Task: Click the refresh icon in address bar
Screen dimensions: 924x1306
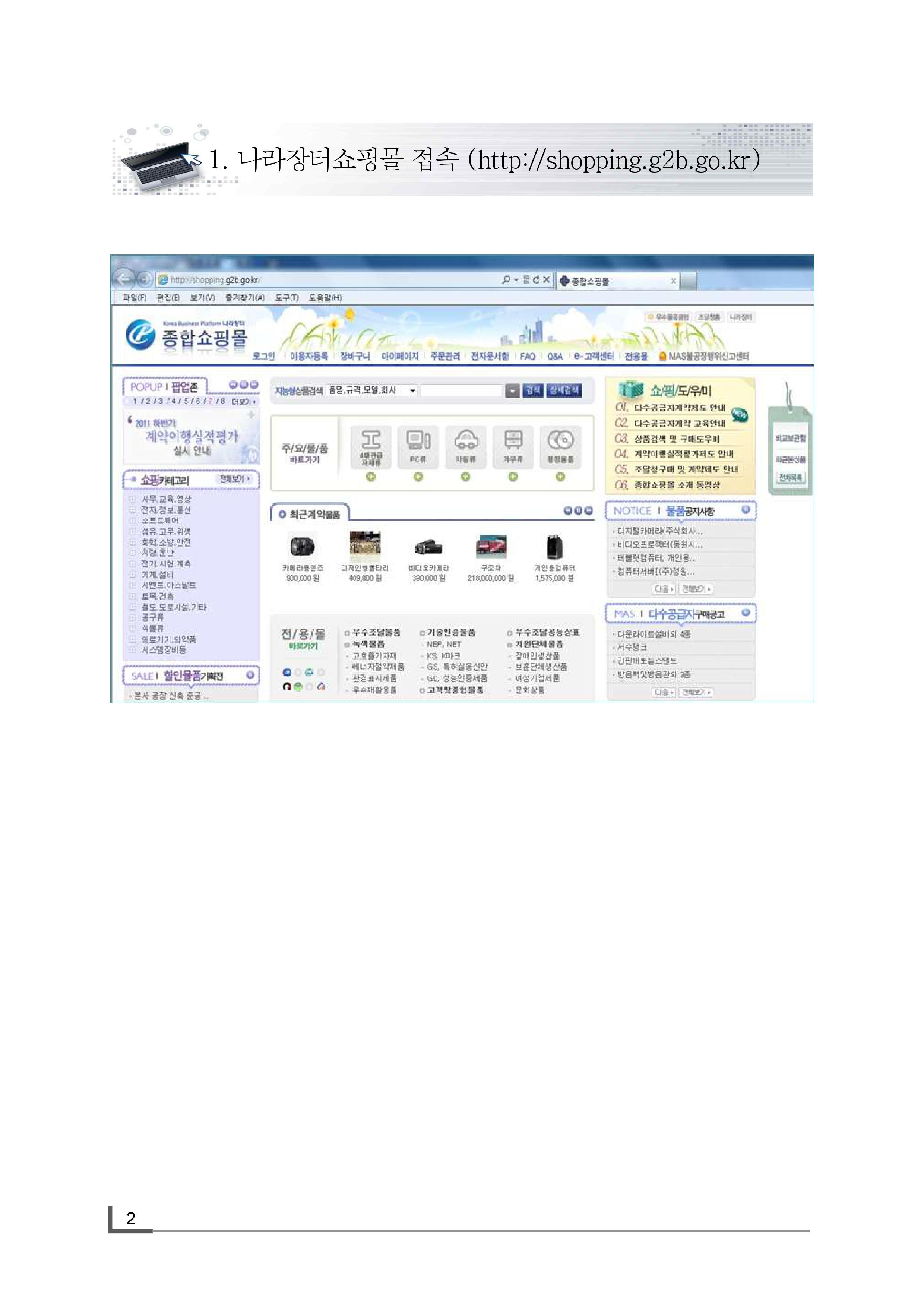Action: 536,280
